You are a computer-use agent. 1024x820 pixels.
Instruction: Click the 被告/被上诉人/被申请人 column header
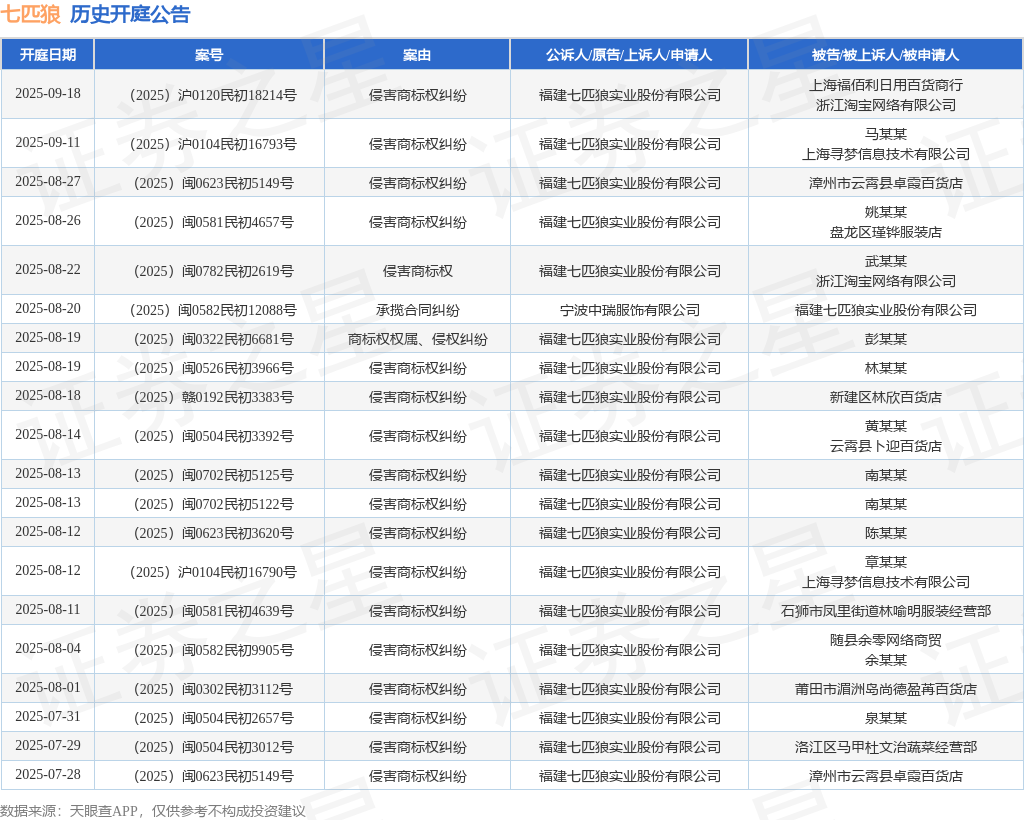[886, 55]
